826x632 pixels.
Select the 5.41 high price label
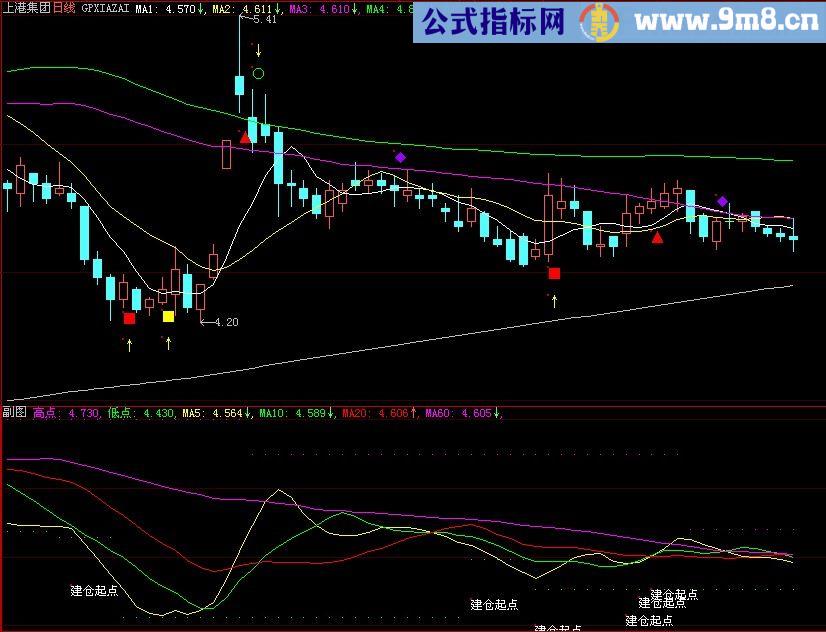[265, 20]
